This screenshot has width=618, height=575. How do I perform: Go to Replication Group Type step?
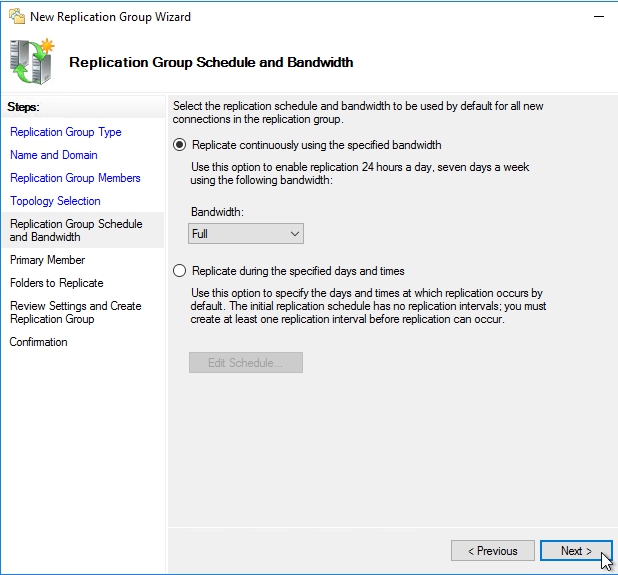[65, 132]
